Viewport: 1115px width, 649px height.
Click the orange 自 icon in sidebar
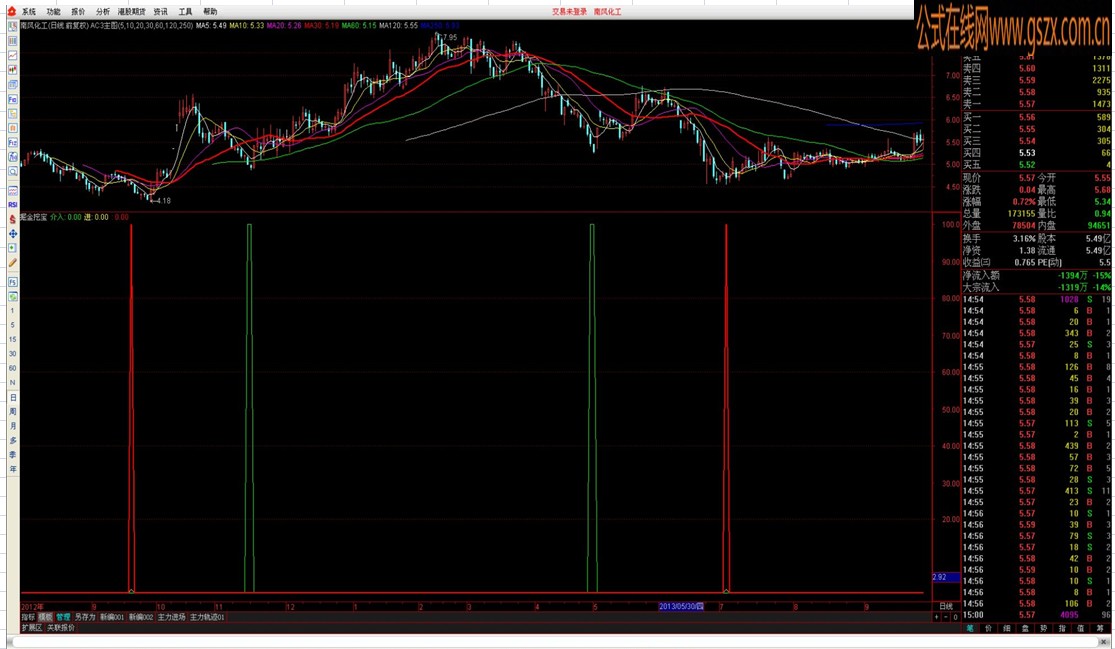pos(13,128)
